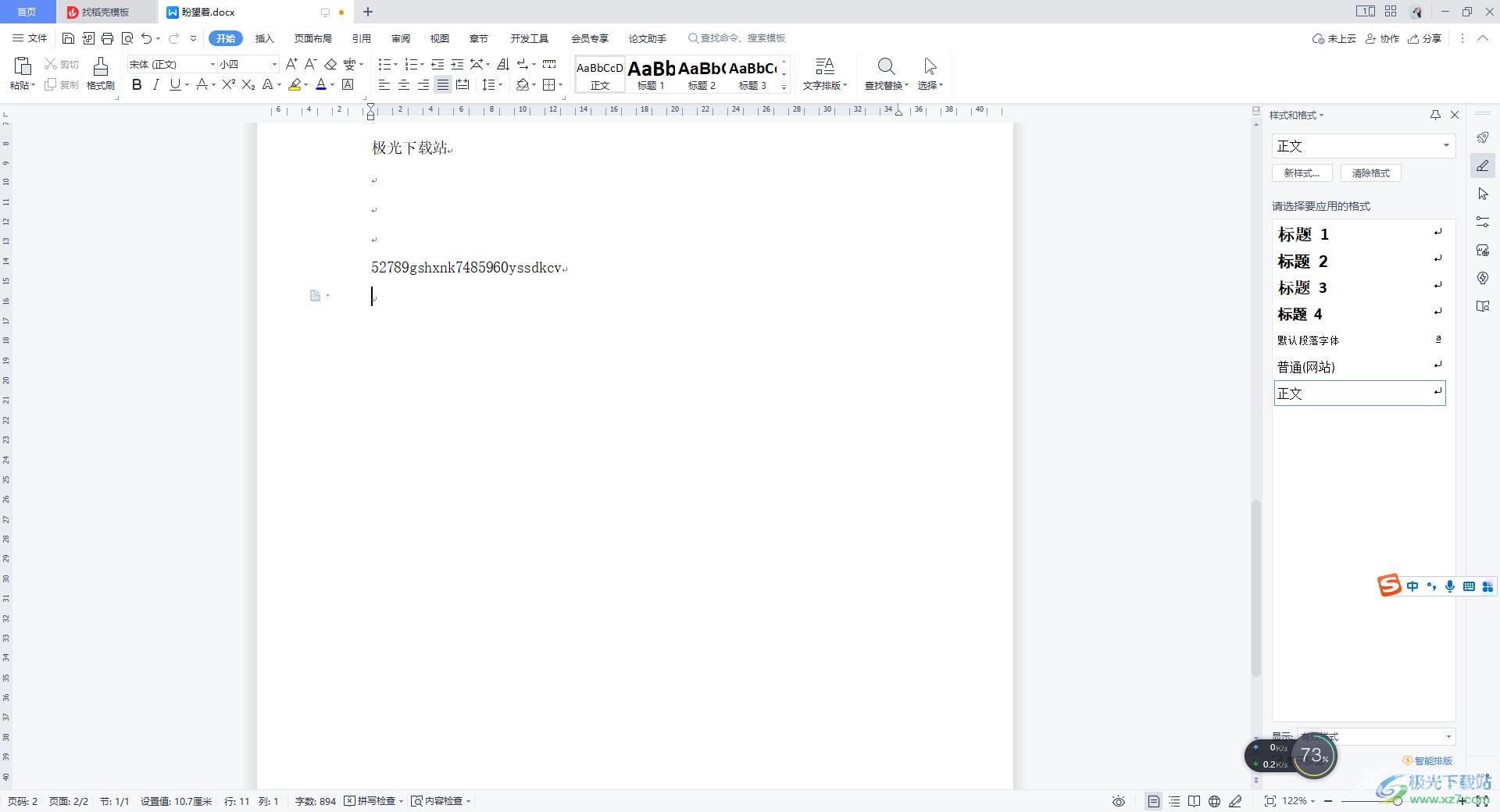Switch to the 开发工具 ribbon tab
Viewport: 1500px width, 812px height.
click(x=529, y=38)
